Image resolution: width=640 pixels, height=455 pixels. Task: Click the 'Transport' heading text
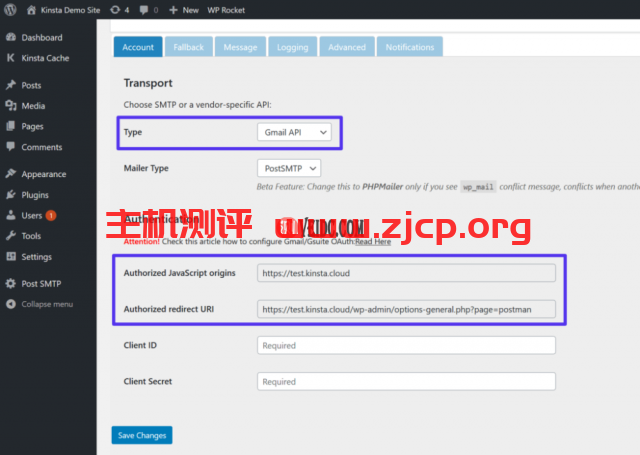(x=148, y=83)
